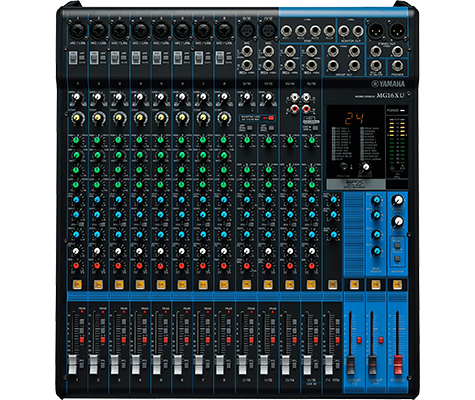The width and height of the screenshot is (475, 400).
Task: Click the channel 8 white FX send knob
Action: click(224, 251)
